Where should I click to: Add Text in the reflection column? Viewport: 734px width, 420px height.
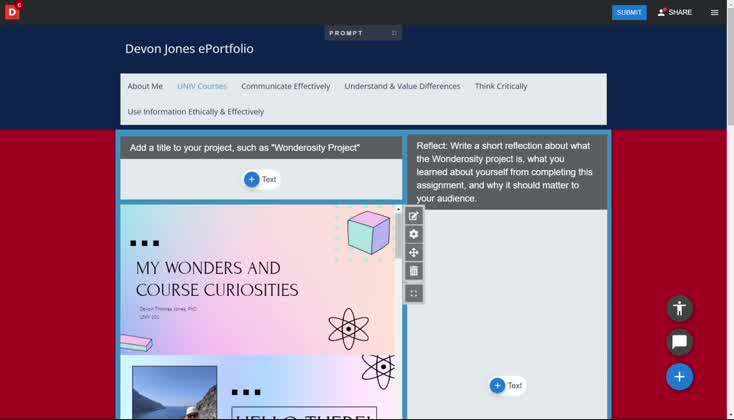coord(506,386)
